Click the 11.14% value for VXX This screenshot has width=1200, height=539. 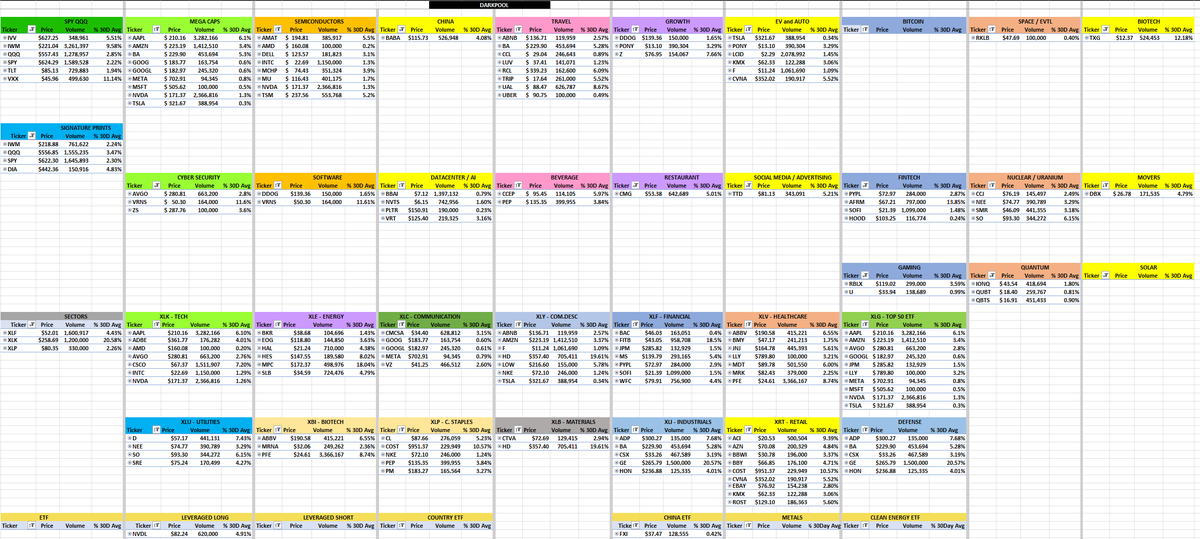111,78
